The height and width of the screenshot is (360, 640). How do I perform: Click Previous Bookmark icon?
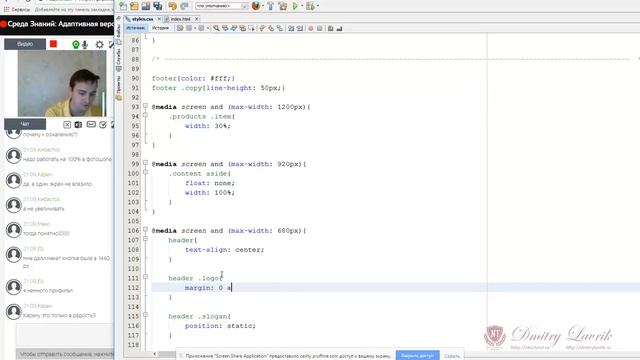click(262, 28)
